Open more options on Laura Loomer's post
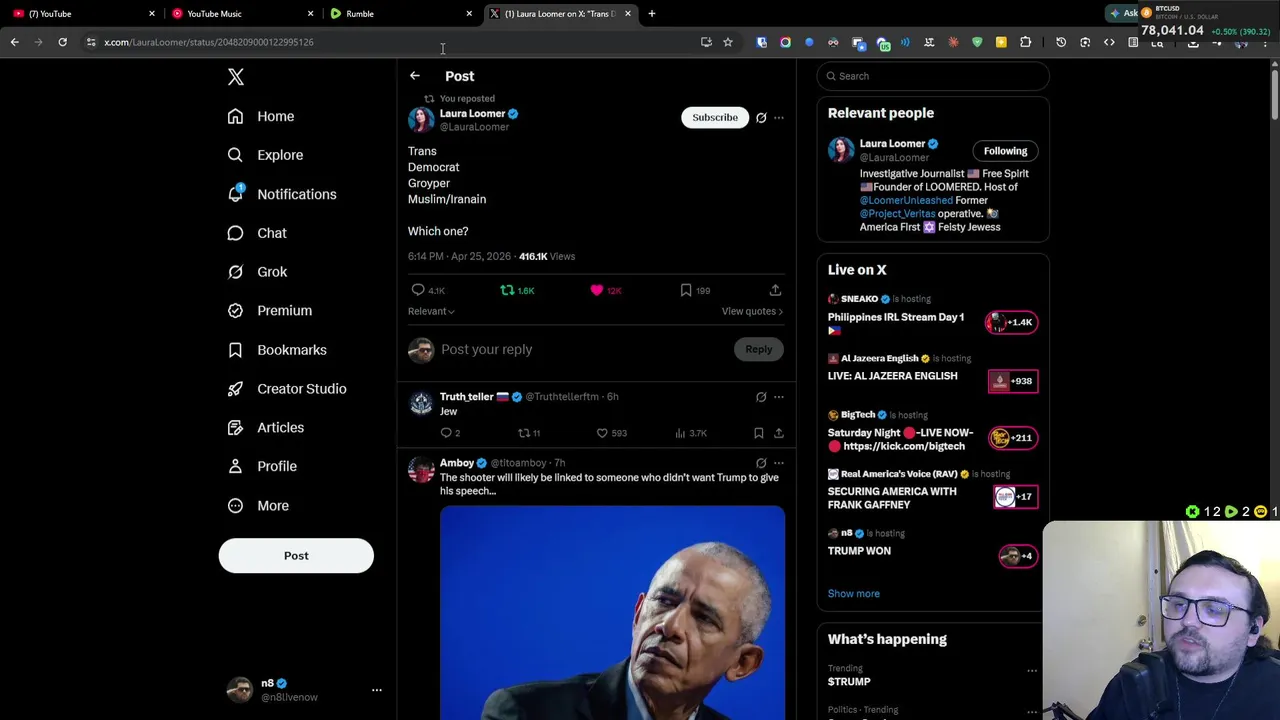 [x=779, y=118]
